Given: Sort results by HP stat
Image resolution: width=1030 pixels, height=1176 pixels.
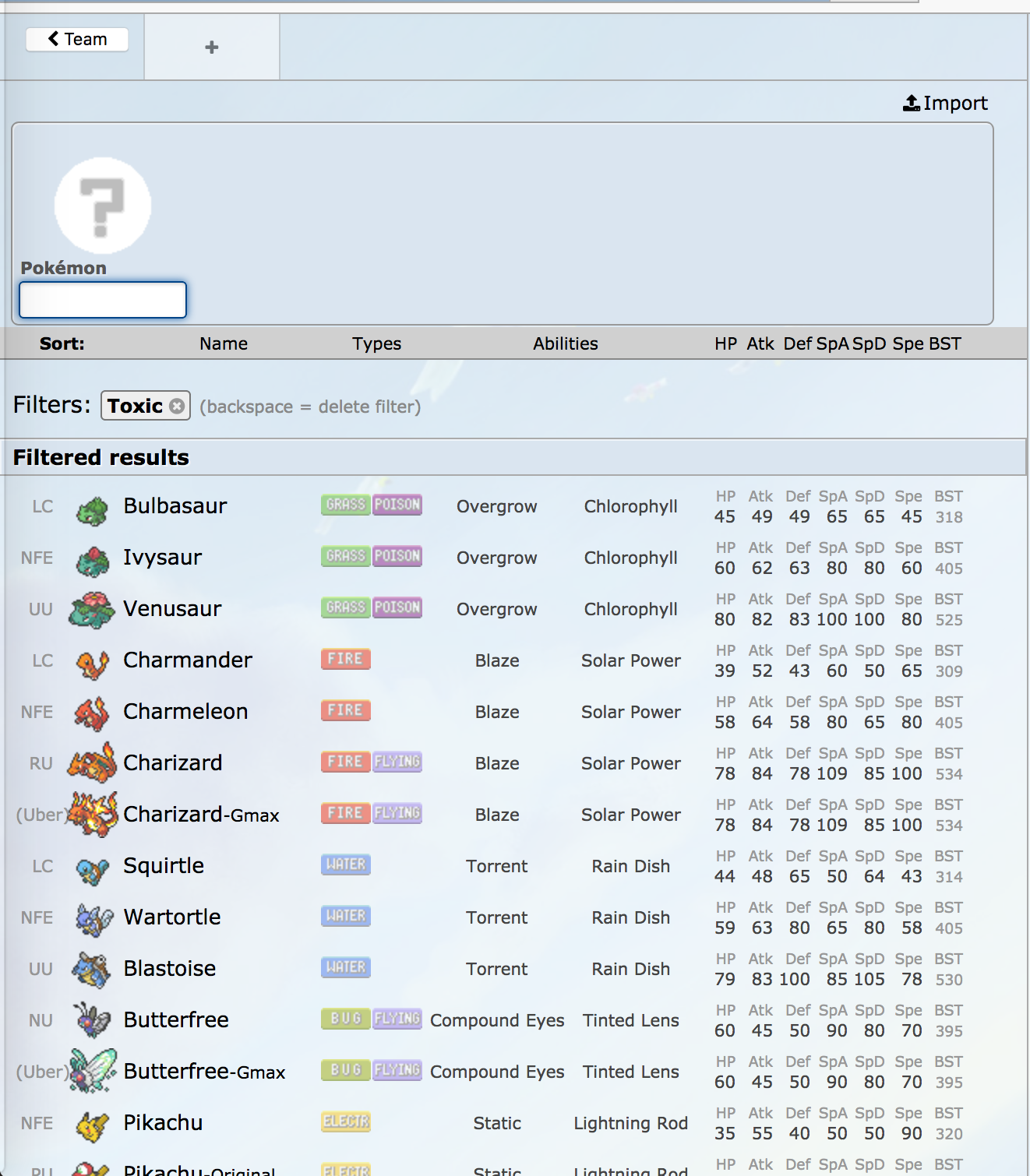Looking at the screenshot, I should coord(725,343).
